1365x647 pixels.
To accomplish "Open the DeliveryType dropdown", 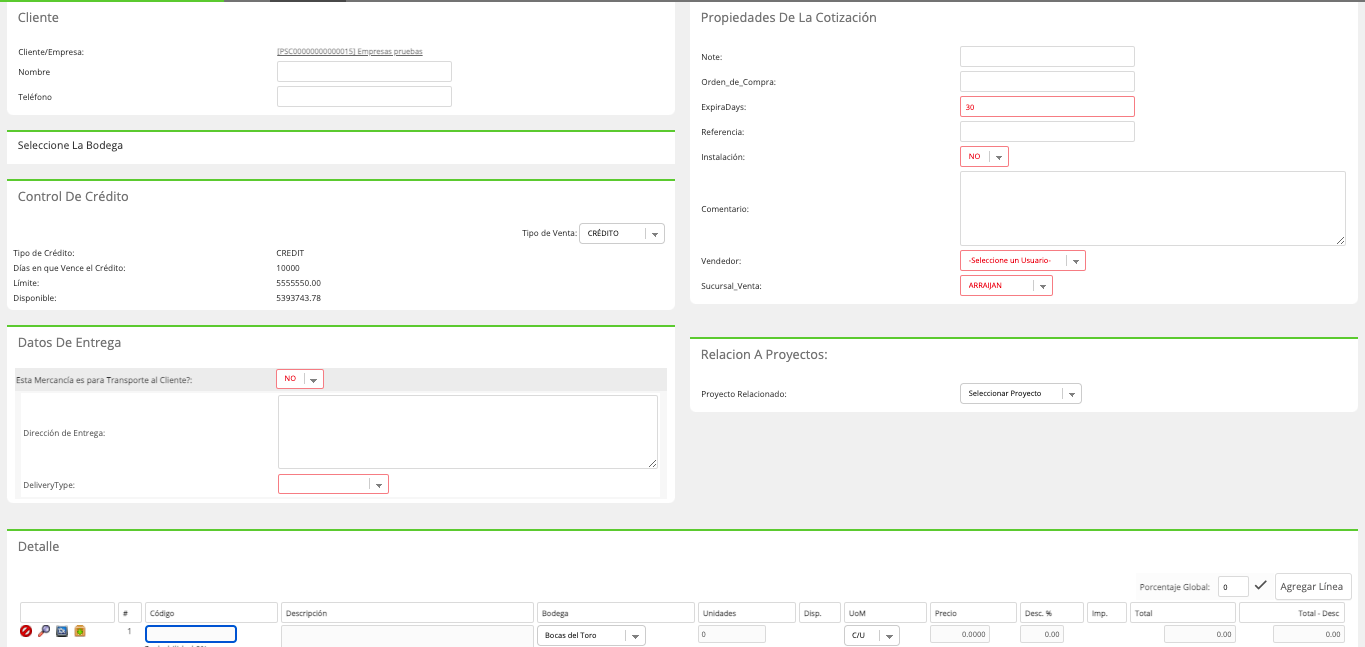I will (333, 484).
